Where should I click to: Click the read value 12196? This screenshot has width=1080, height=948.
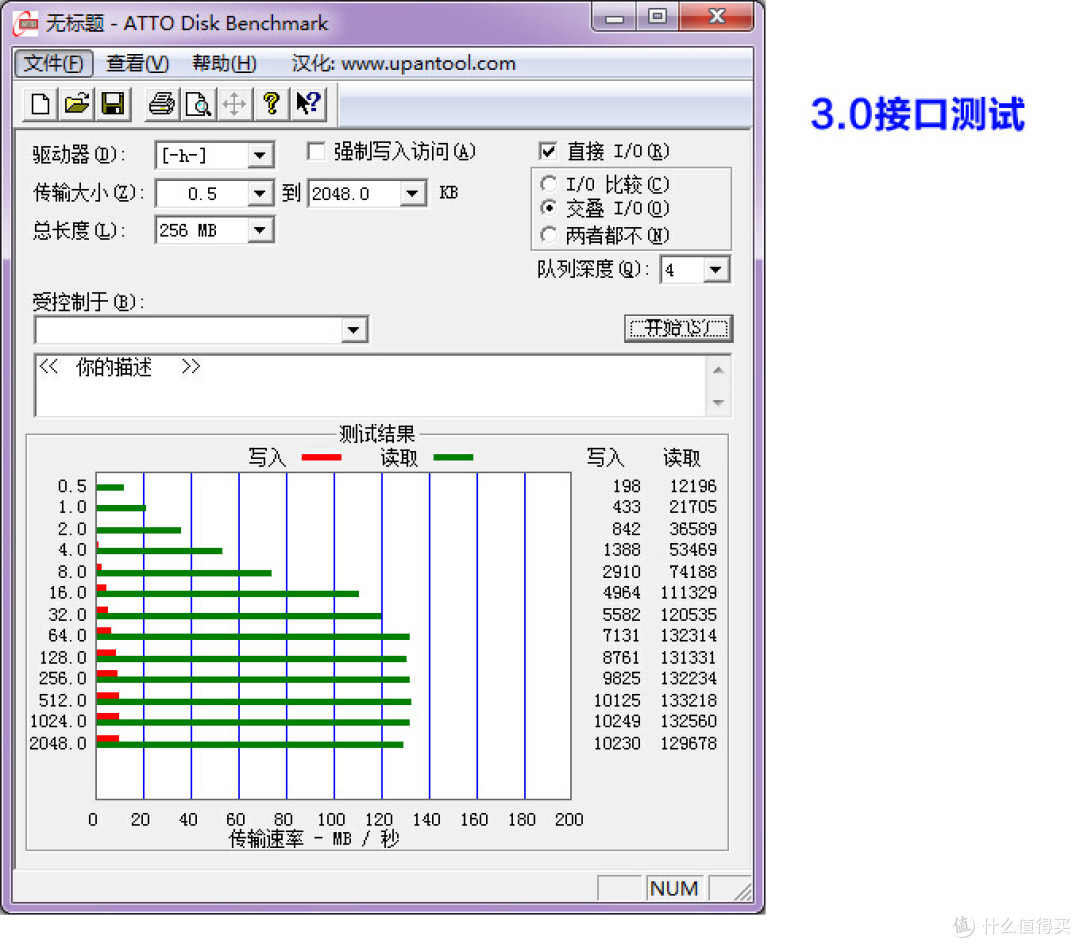click(693, 486)
